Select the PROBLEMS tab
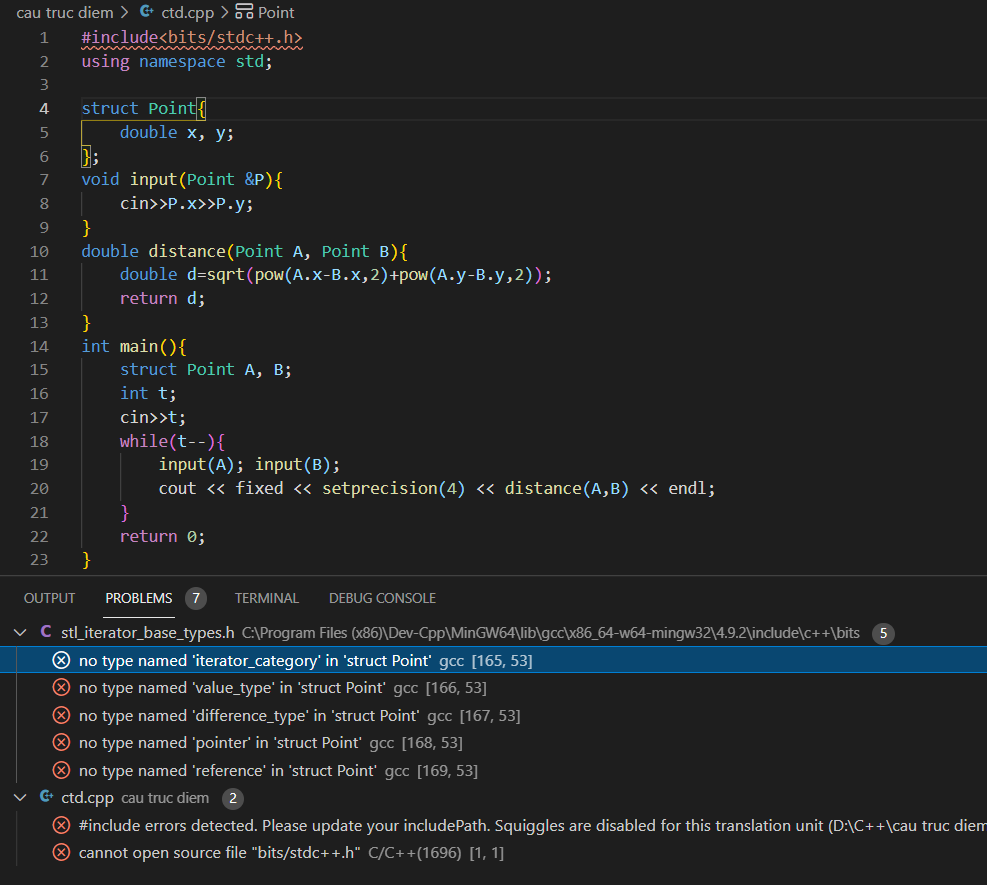987x885 pixels. 138,598
